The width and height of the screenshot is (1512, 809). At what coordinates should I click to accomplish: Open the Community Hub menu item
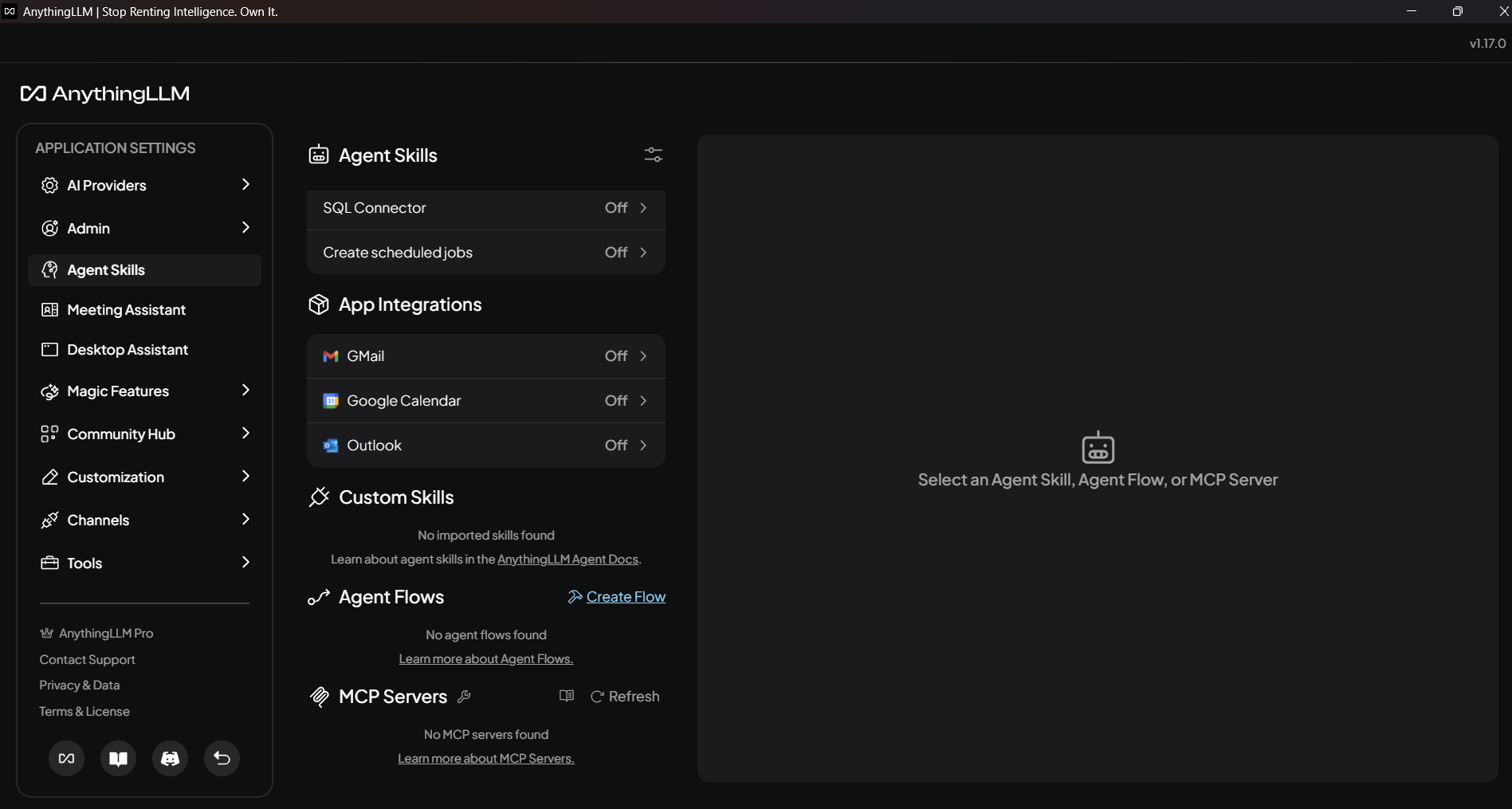[x=144, y=434]
